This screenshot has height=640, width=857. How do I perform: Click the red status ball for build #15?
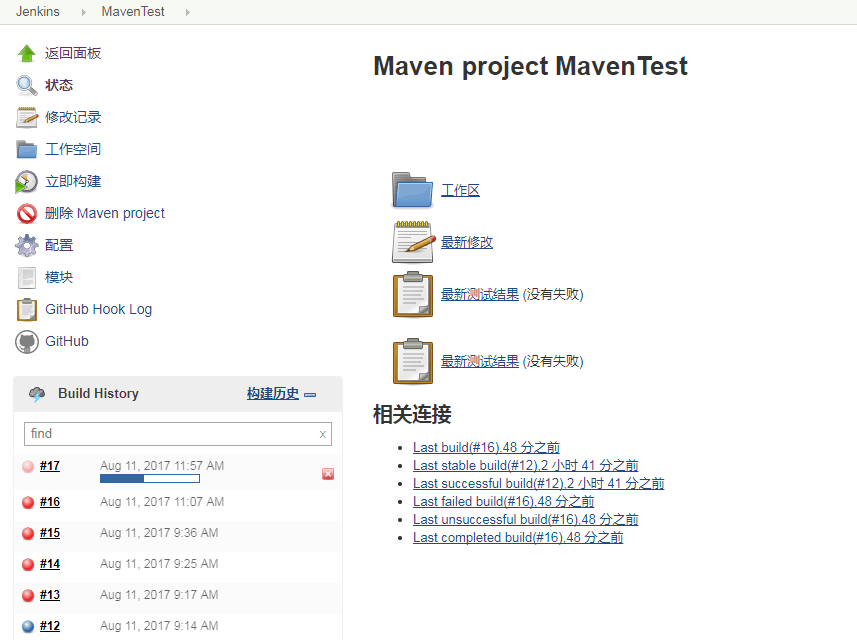tap(28, 533)
